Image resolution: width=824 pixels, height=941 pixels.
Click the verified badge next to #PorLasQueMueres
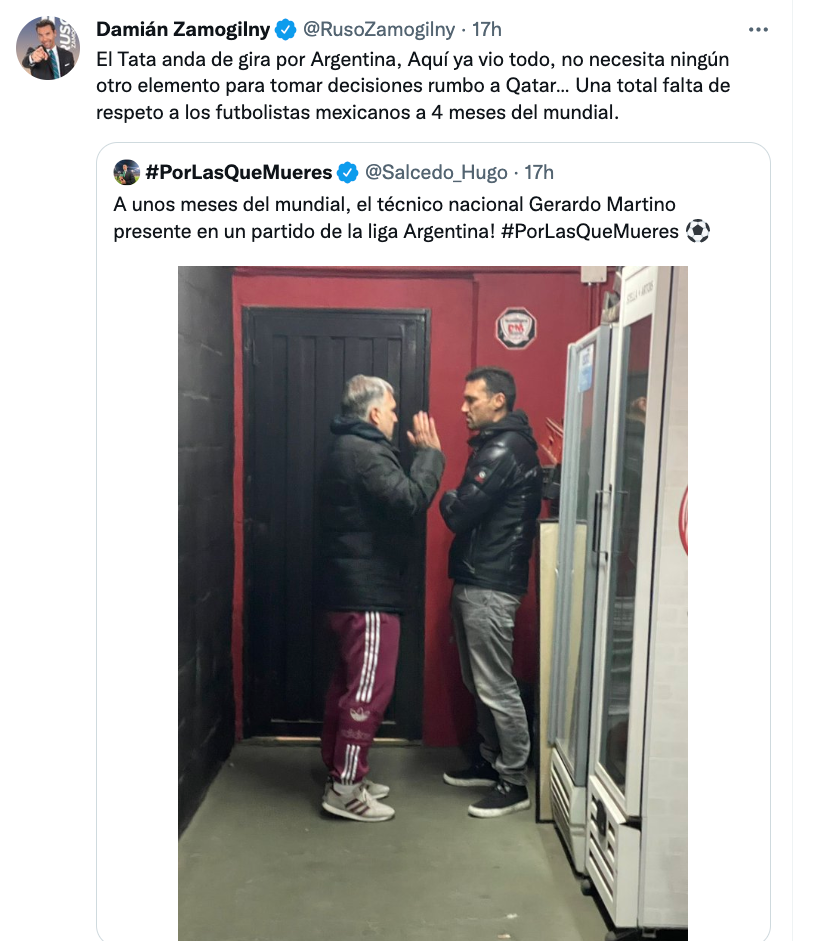coord(347,173)
